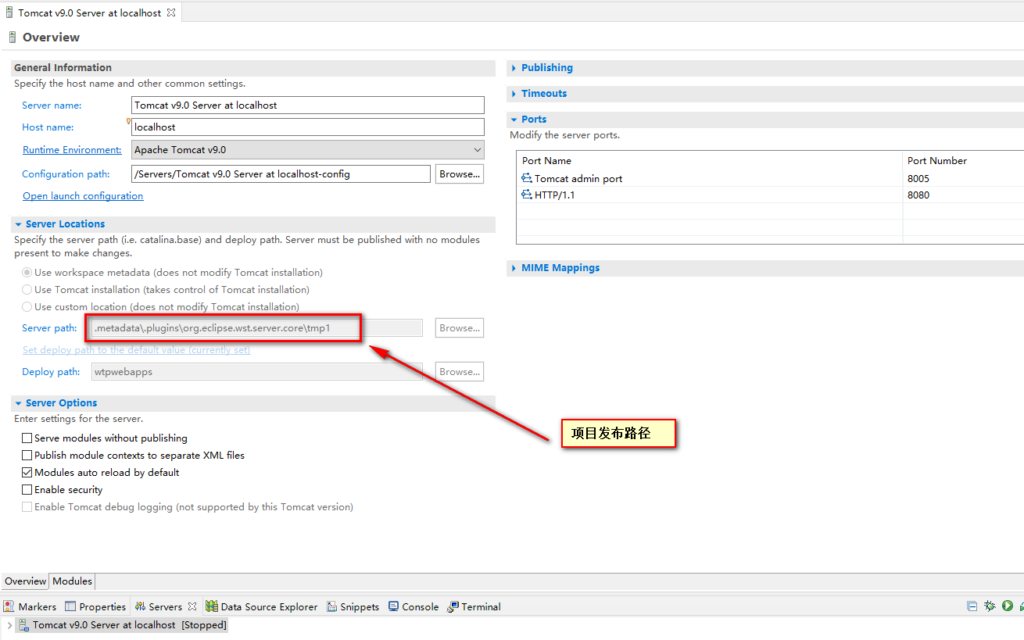Click the Open launch configuration link
The width and height of the screenshot is (1024, 640).
point(83,196)
